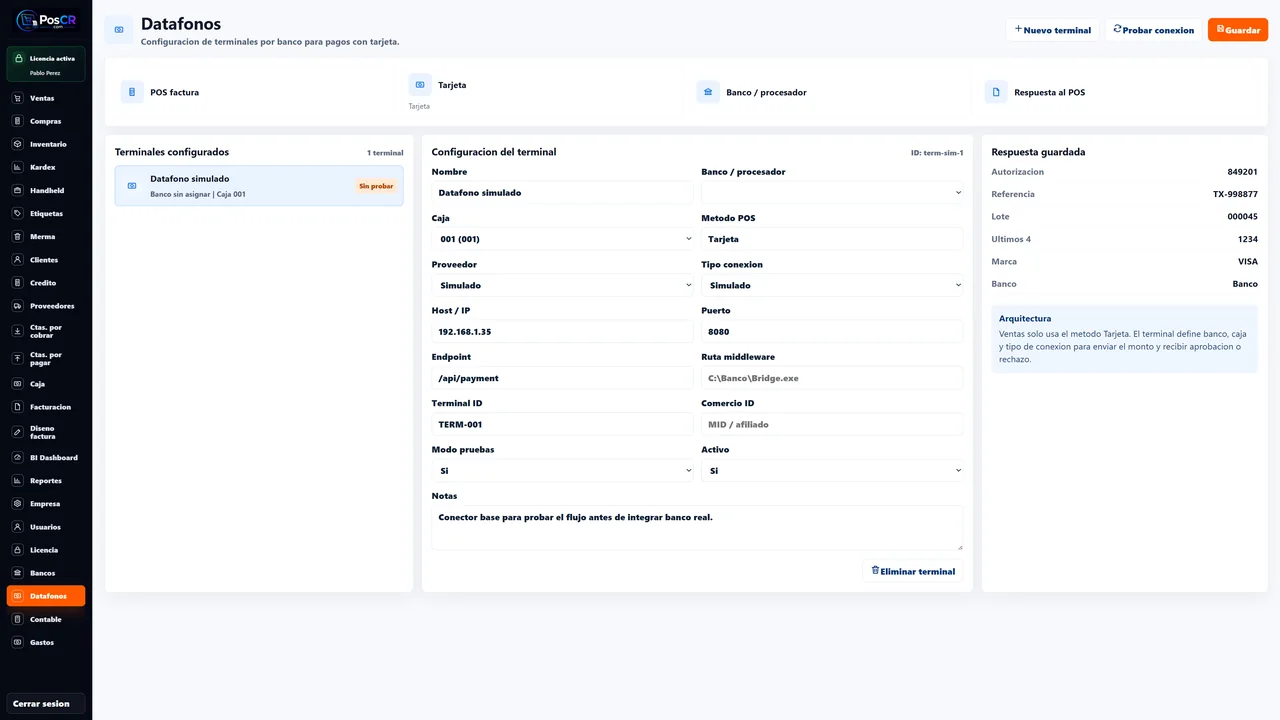The height and width of the screenshot is (720, 1280).
Task: Click the Probar conexion button
Action: [x=1153, y=30]
